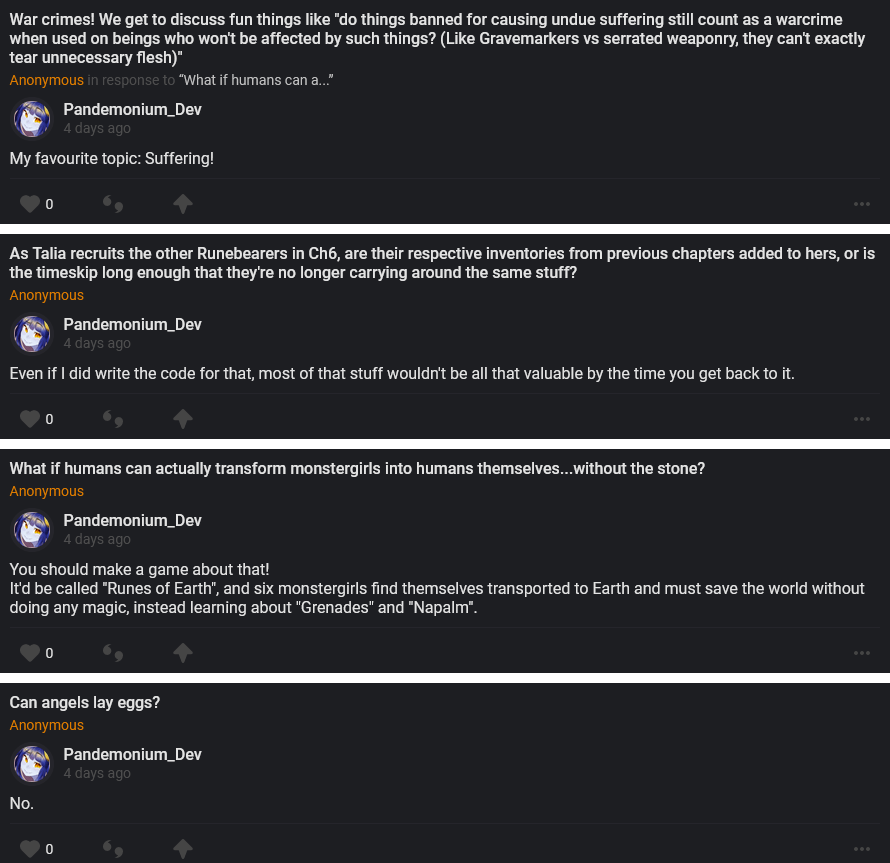Click "4 days ago" timestamp on Talia answer
This screenshot has width=890, height=863.
97,343
